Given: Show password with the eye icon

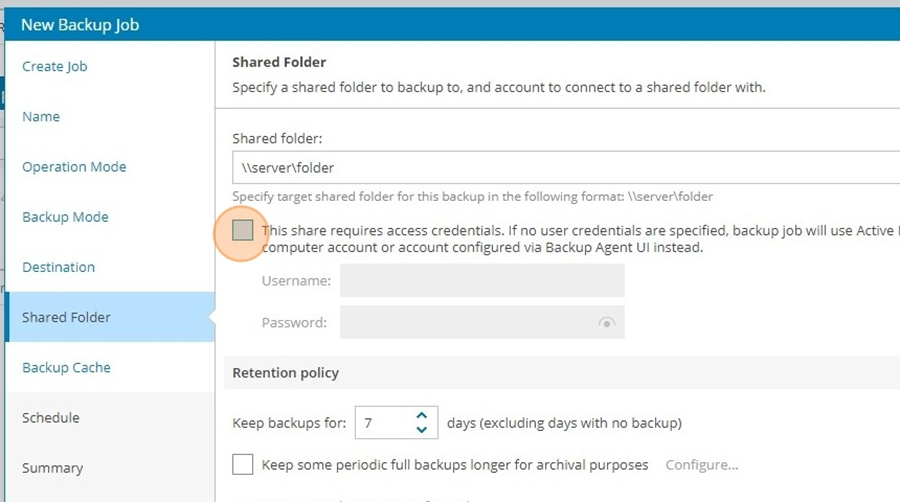Looking at the screenshot, I should pyautogui.click(x=607, y=322).
